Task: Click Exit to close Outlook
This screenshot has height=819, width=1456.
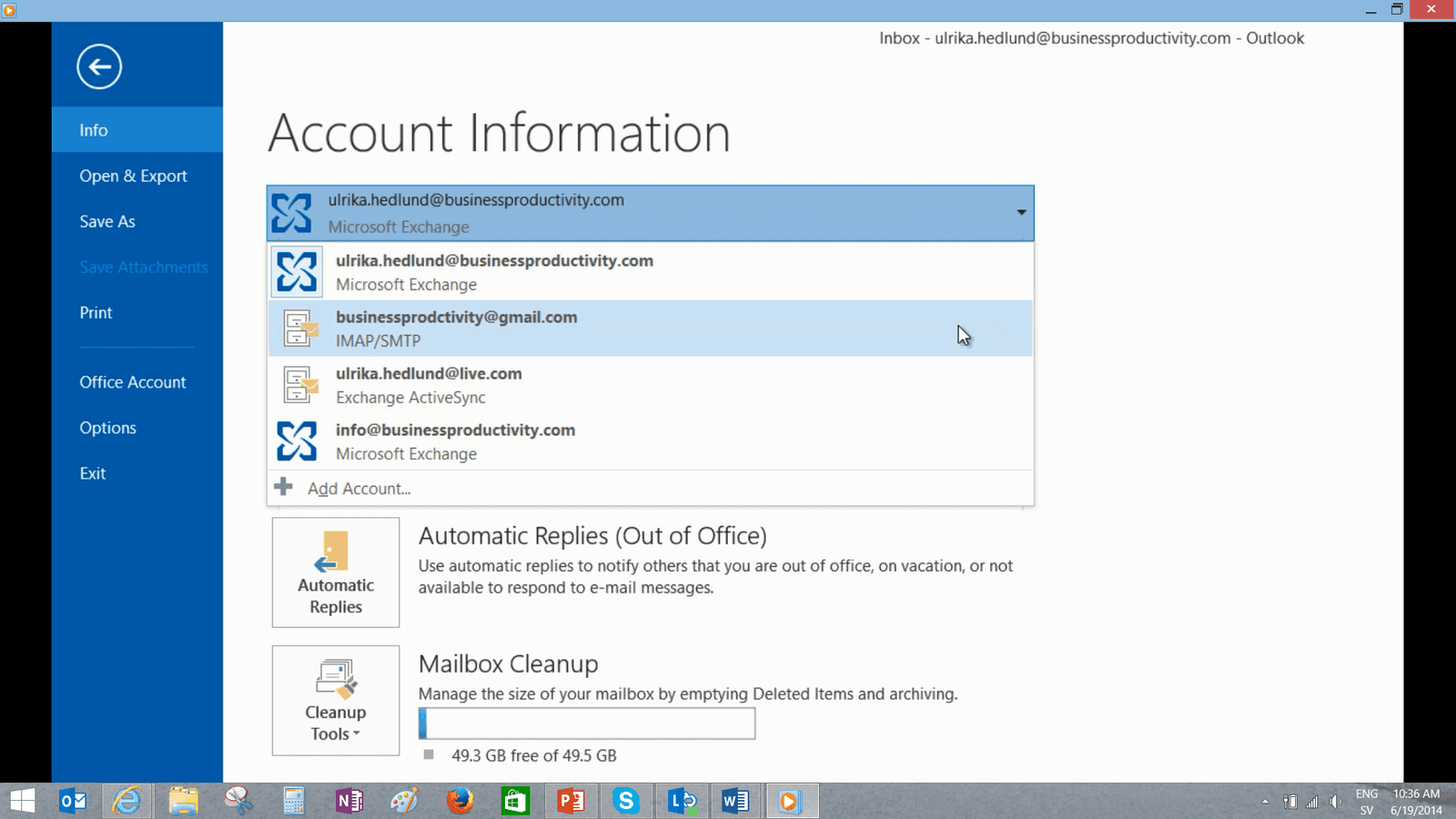Action: tap(137, 473)
